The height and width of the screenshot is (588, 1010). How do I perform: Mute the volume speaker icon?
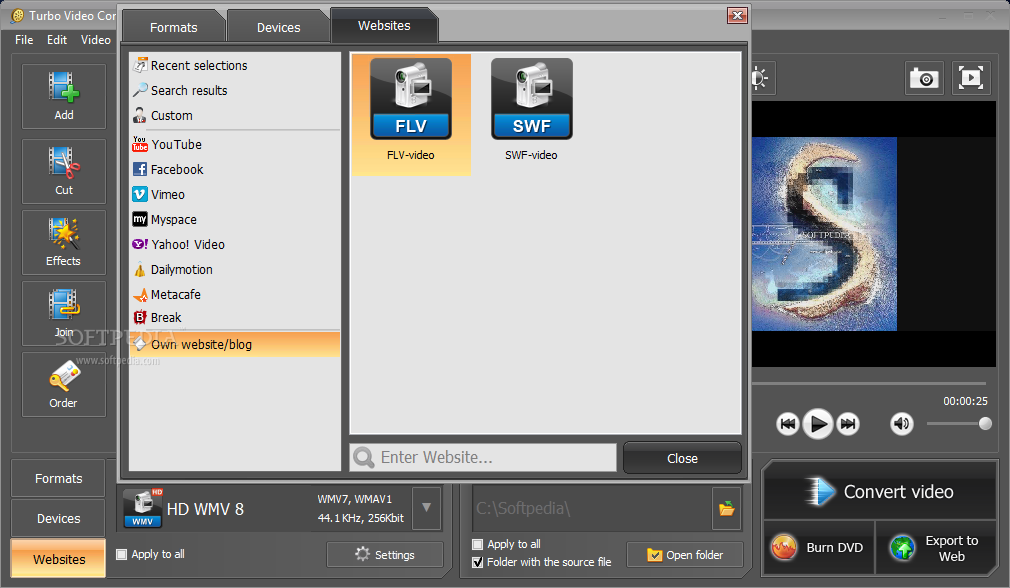click(901, 424)
